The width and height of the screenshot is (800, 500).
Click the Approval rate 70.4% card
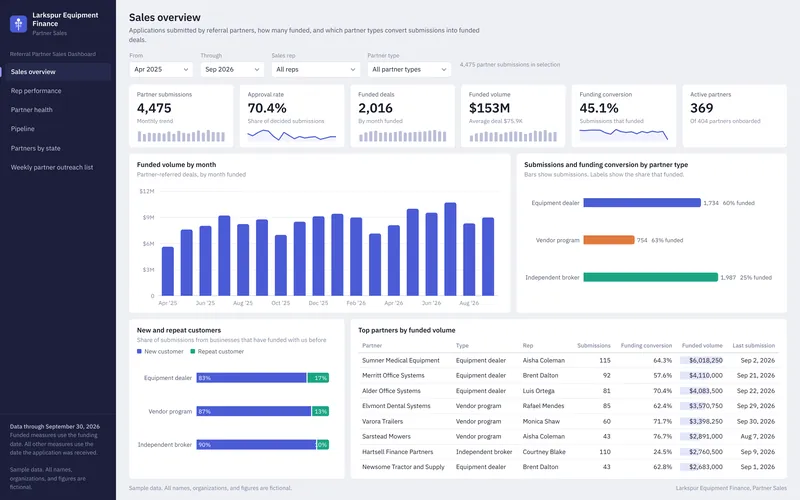(292, 116)
